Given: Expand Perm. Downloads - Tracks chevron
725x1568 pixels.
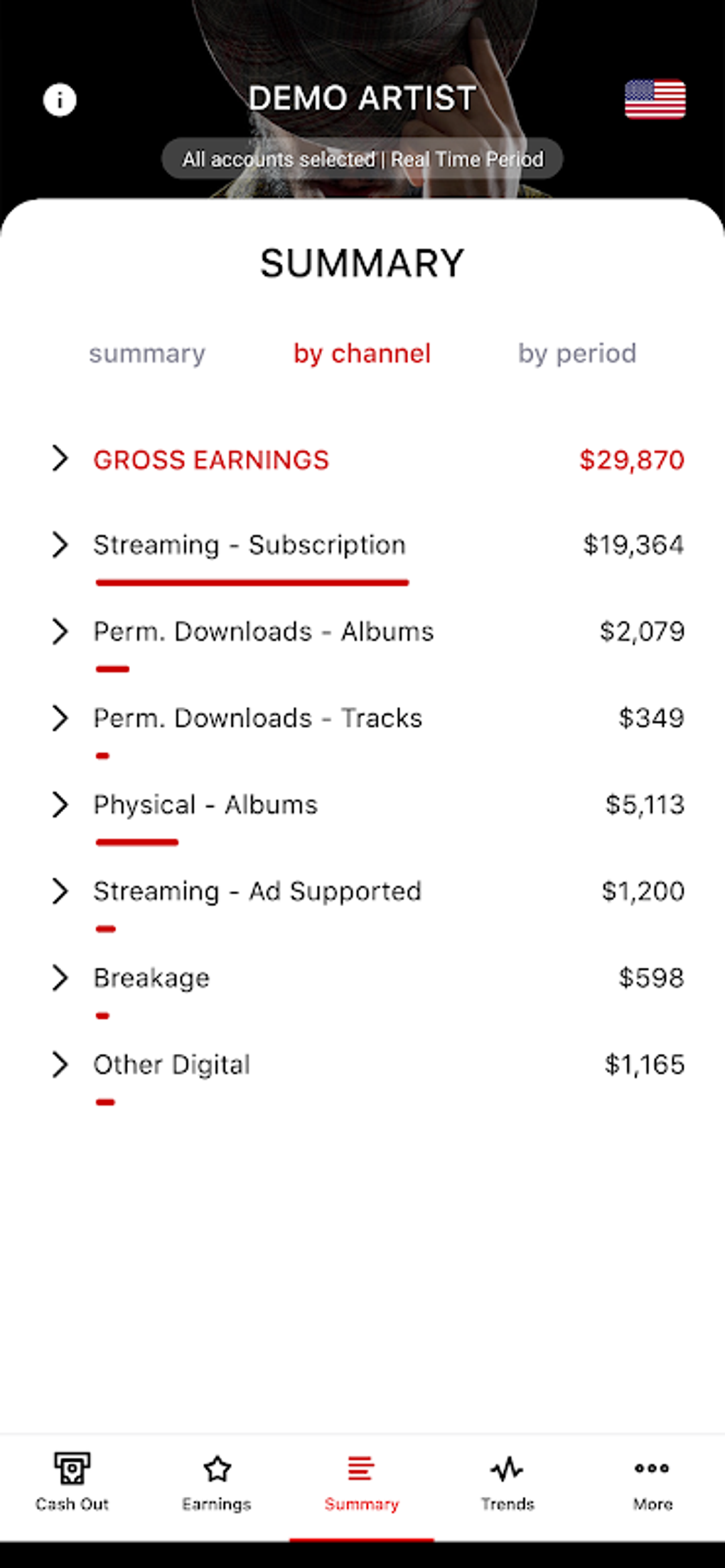Looking at the screenshot, I should tap(60, 718).
